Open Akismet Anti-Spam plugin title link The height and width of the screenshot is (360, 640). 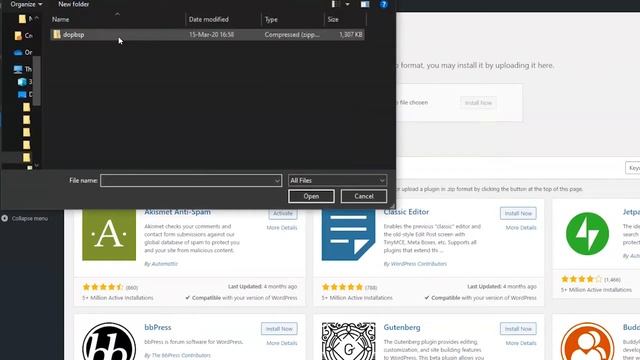pyautogui.click(x=178, y=212)
